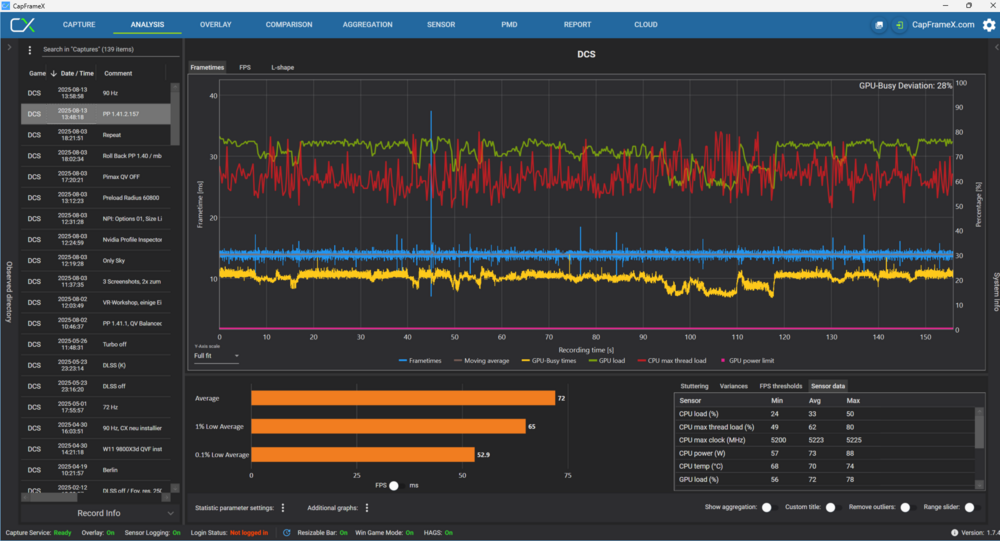Open the three-dot menu beside the capture search

[x=30, y=49]
